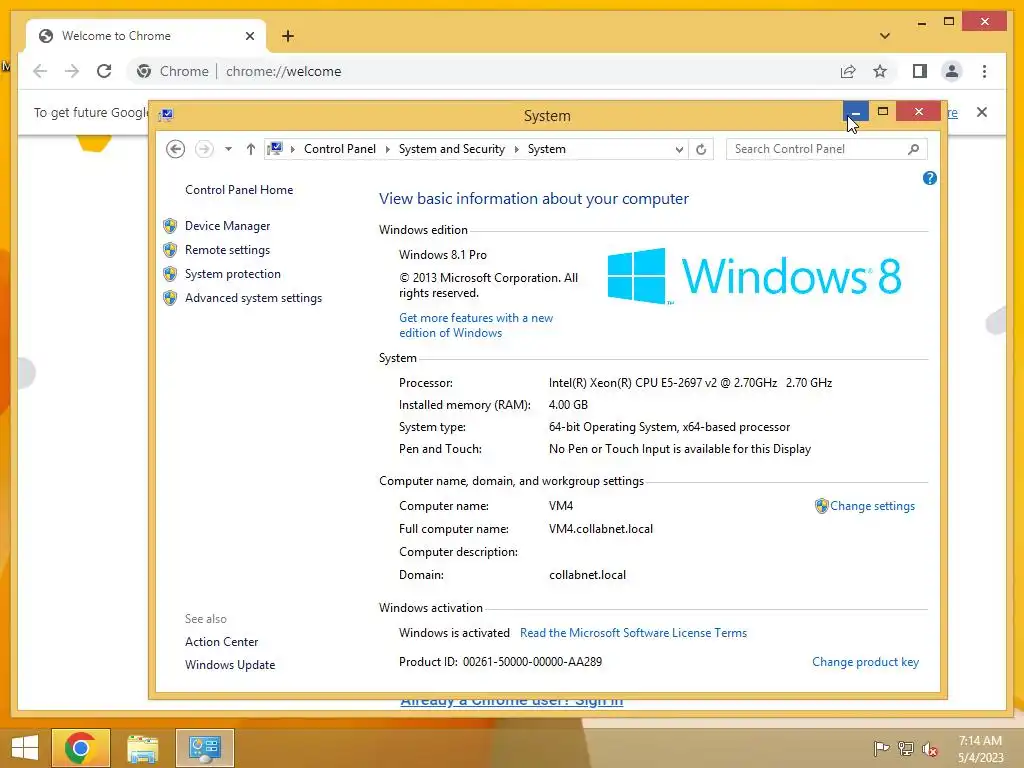Image resolution: width=1024 pixels, height=768 pixels.
Task: Read the Microsoft Software License Terms
Action: (x=633, y=633)
